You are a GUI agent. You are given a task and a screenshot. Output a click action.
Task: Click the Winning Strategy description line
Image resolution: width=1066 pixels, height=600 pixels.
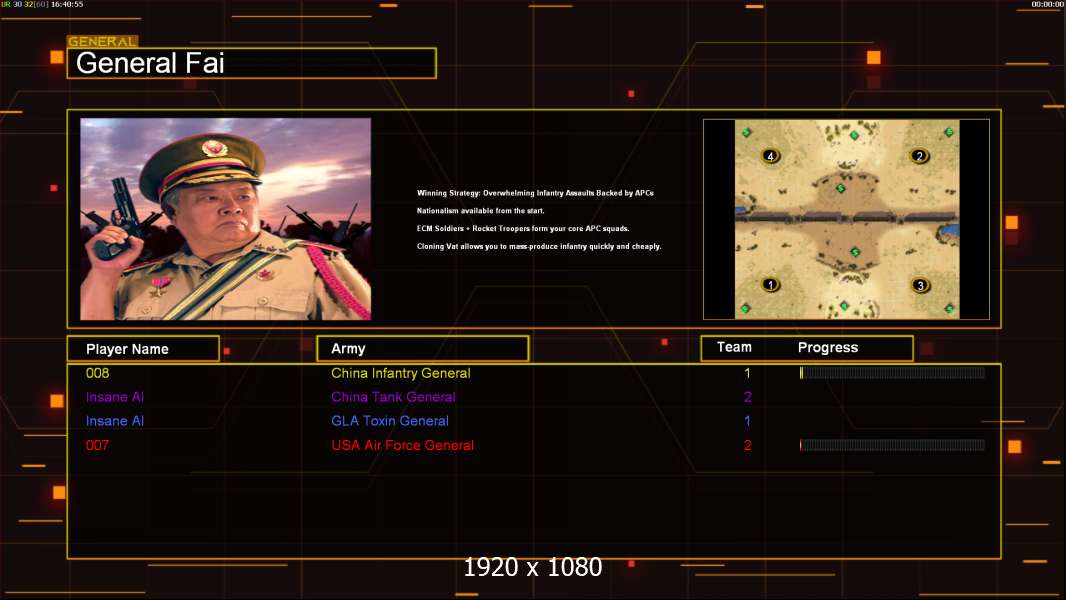[535, 193]
